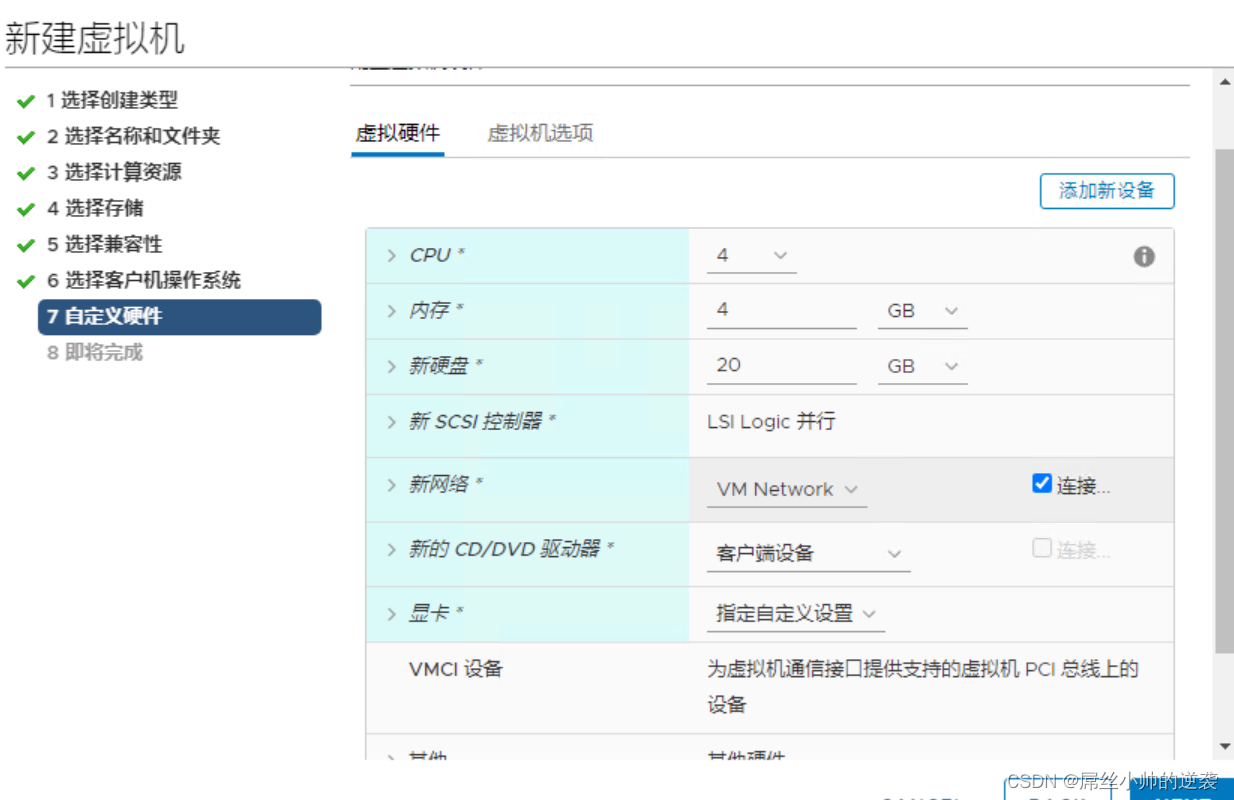The height and width of the screenshot is (800, 1234).
Task: Expand the 显卡 row
Action: pyautogui.click(x=391, y=614)
